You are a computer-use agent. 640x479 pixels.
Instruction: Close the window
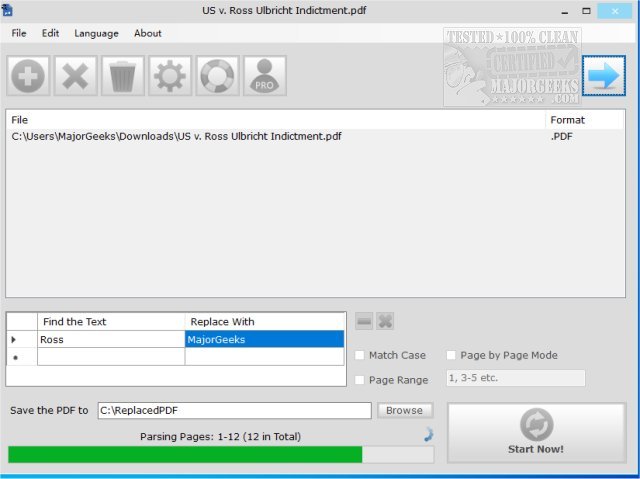615,11
